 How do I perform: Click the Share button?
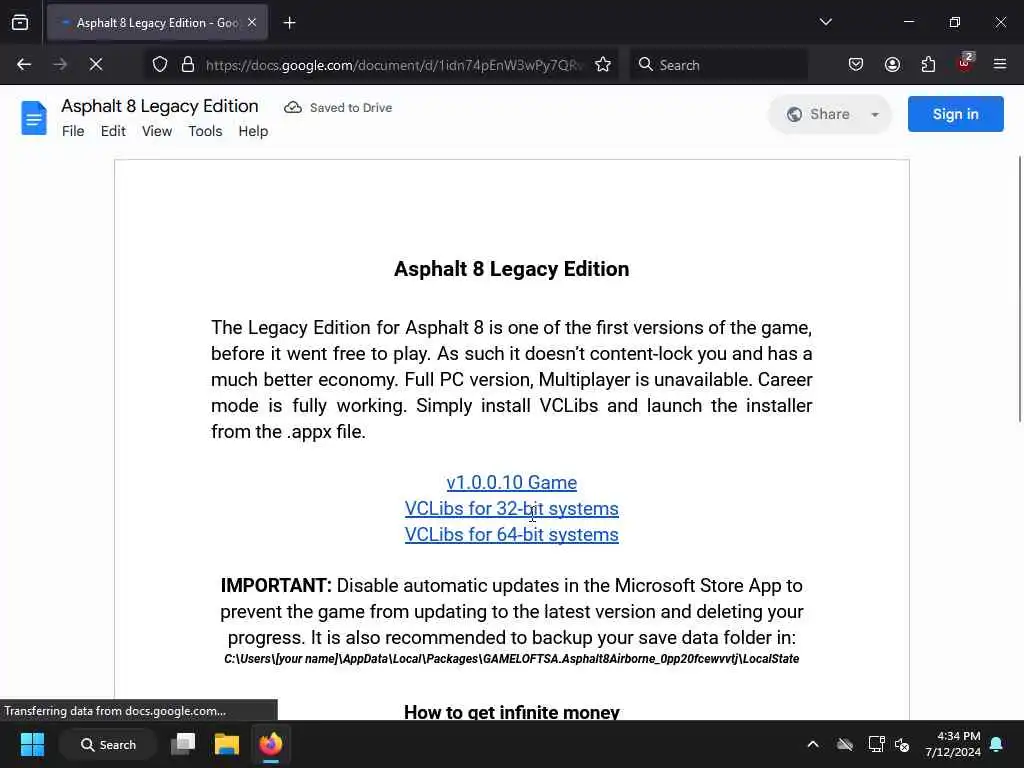818,114
